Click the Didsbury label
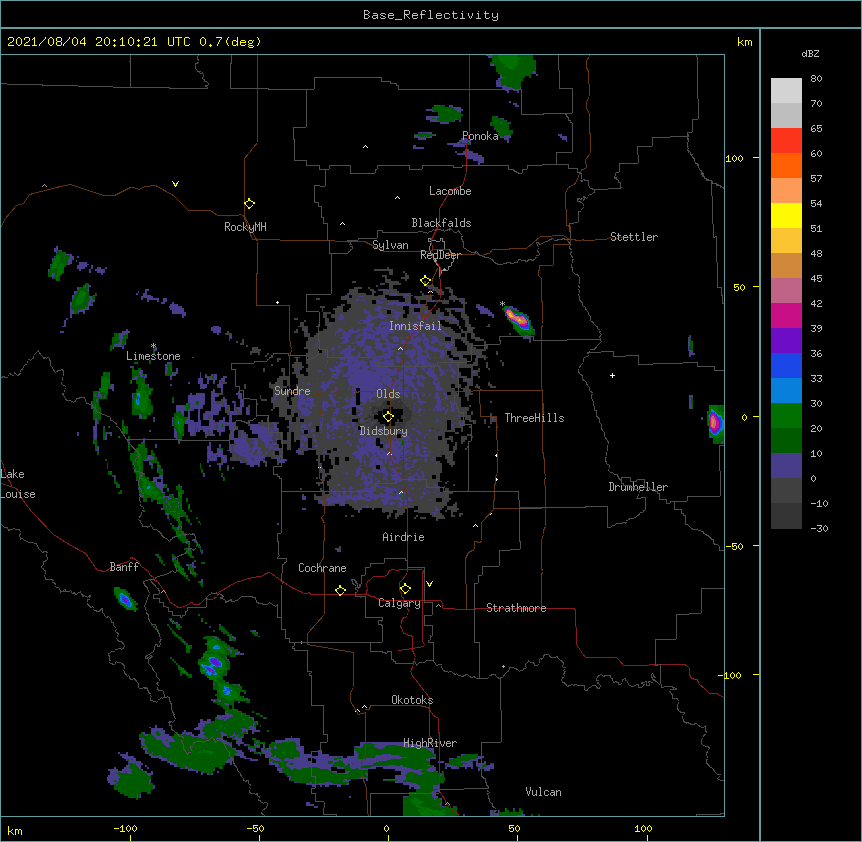 point(384,431)
